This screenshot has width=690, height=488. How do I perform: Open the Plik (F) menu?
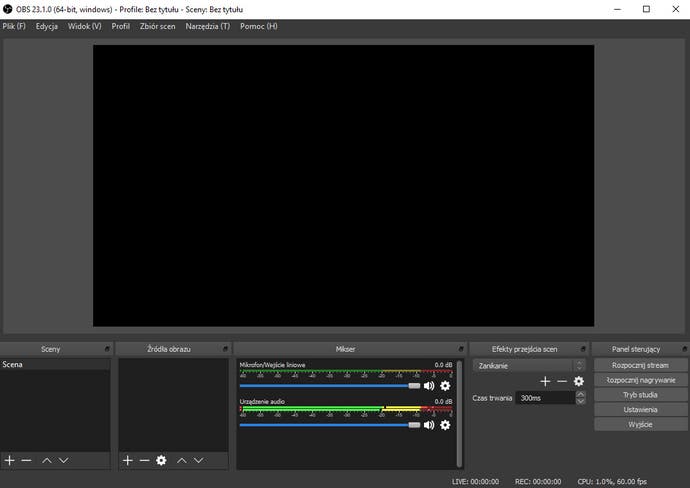click(14, 26)
